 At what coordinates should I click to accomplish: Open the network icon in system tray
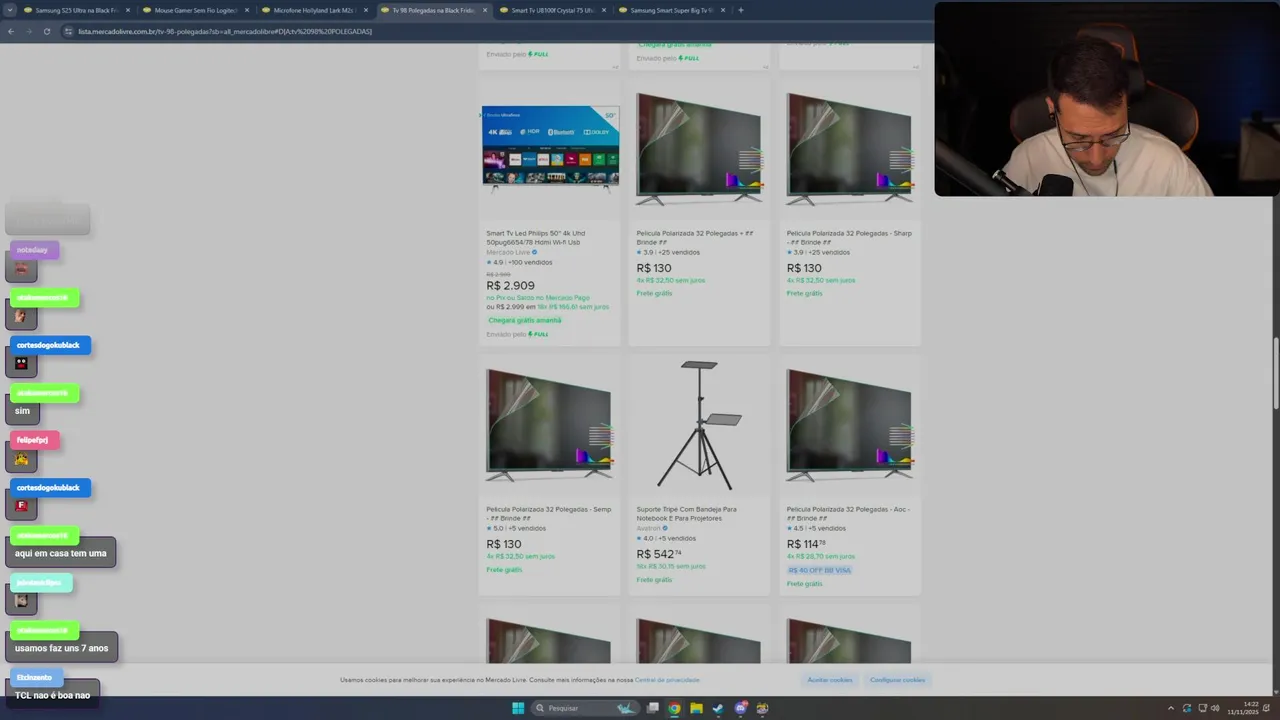pos(1202,708)
